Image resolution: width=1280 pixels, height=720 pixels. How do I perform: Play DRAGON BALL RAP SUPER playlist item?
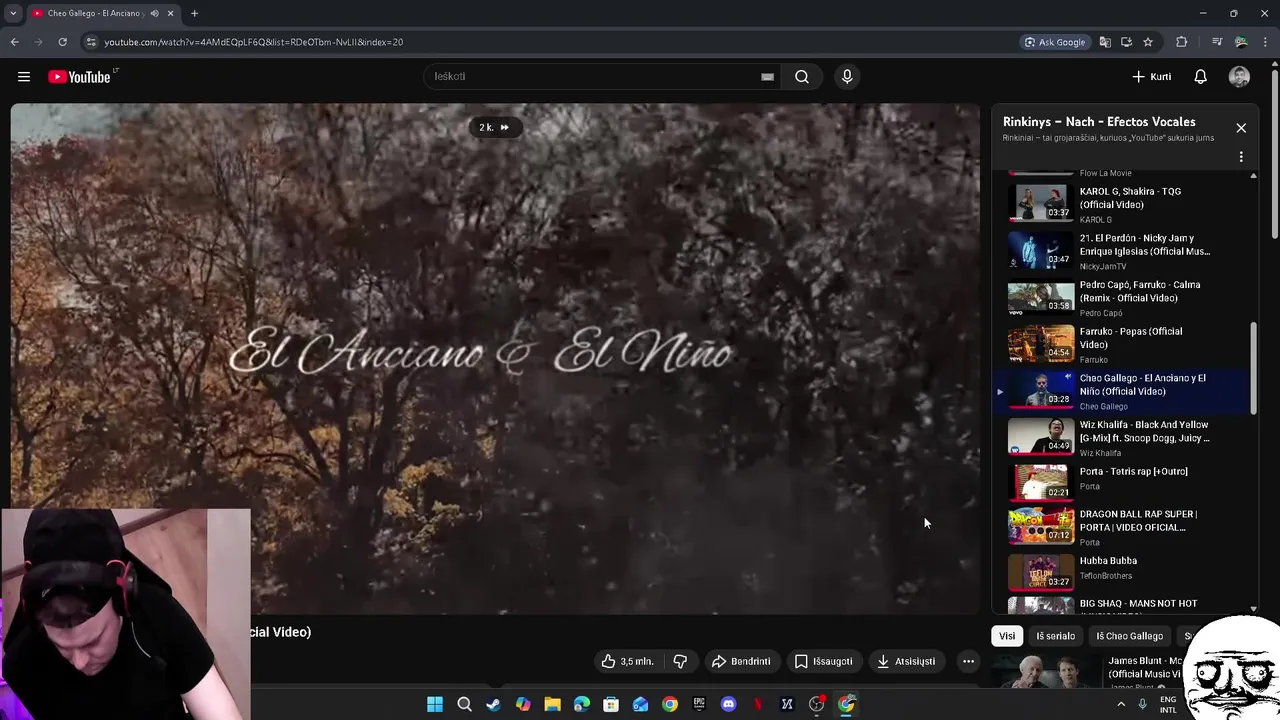coord(1120,527)
